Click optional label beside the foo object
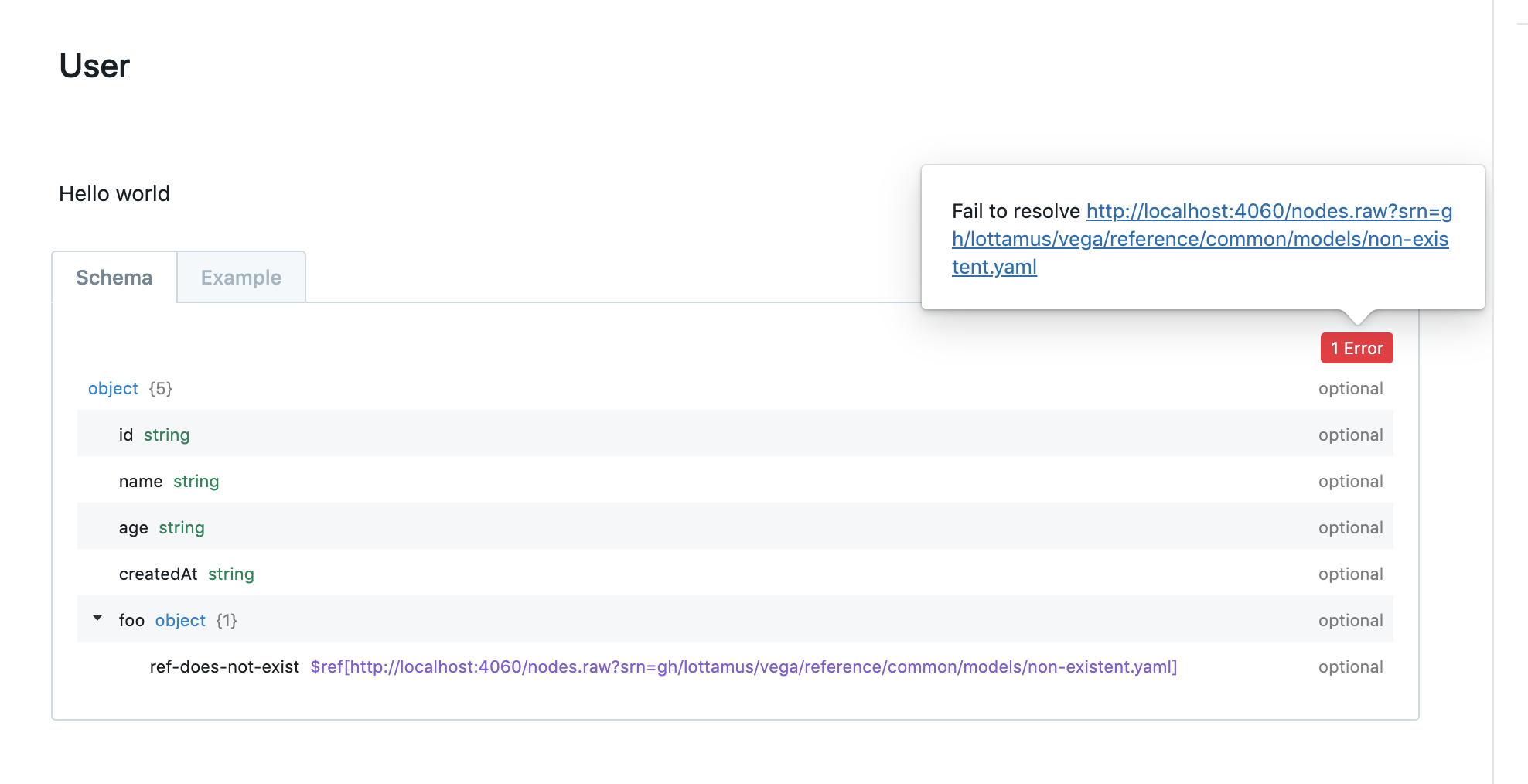Image resolution: width=1528 pixels, height=784 pixels. point(1351,619)
